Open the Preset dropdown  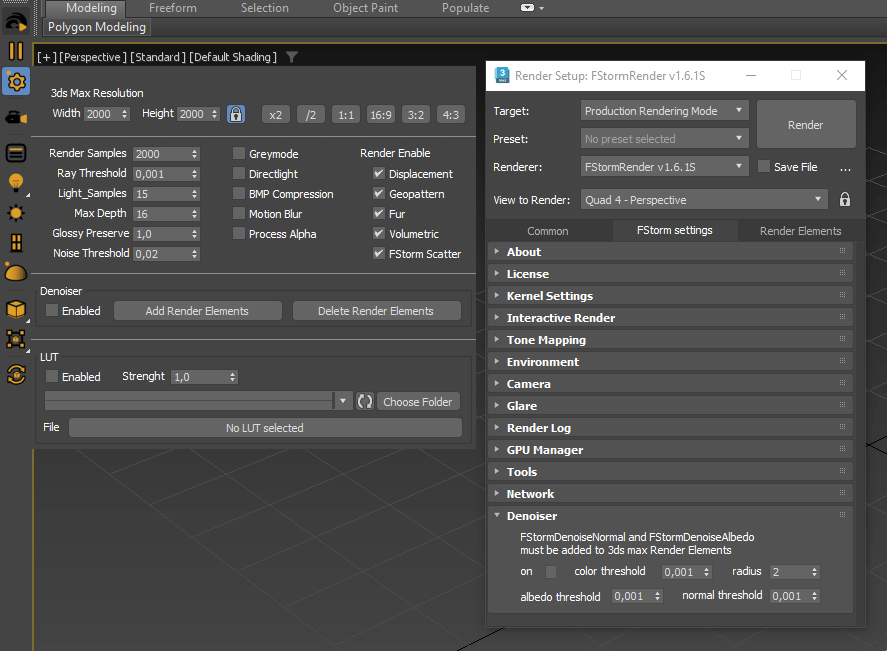coord(665,139)
